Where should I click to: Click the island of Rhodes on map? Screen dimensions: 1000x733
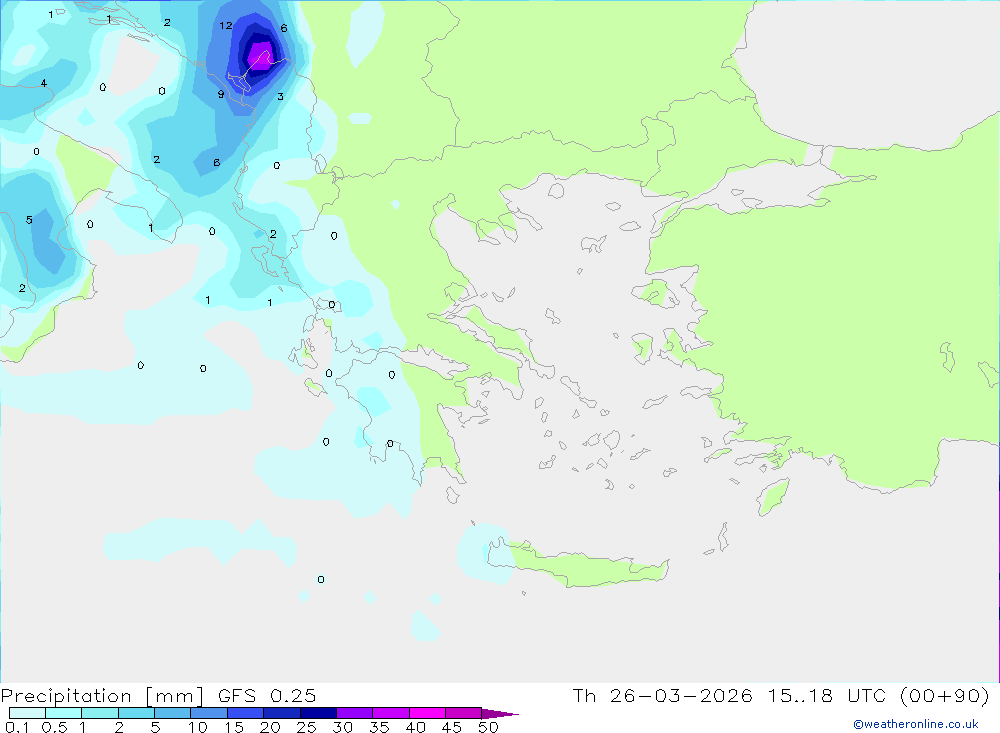pyautogui.click(x=773, y=497)
